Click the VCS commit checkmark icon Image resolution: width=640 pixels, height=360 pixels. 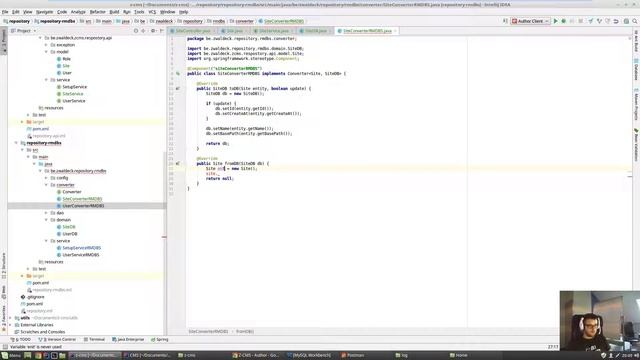point(599,21)
